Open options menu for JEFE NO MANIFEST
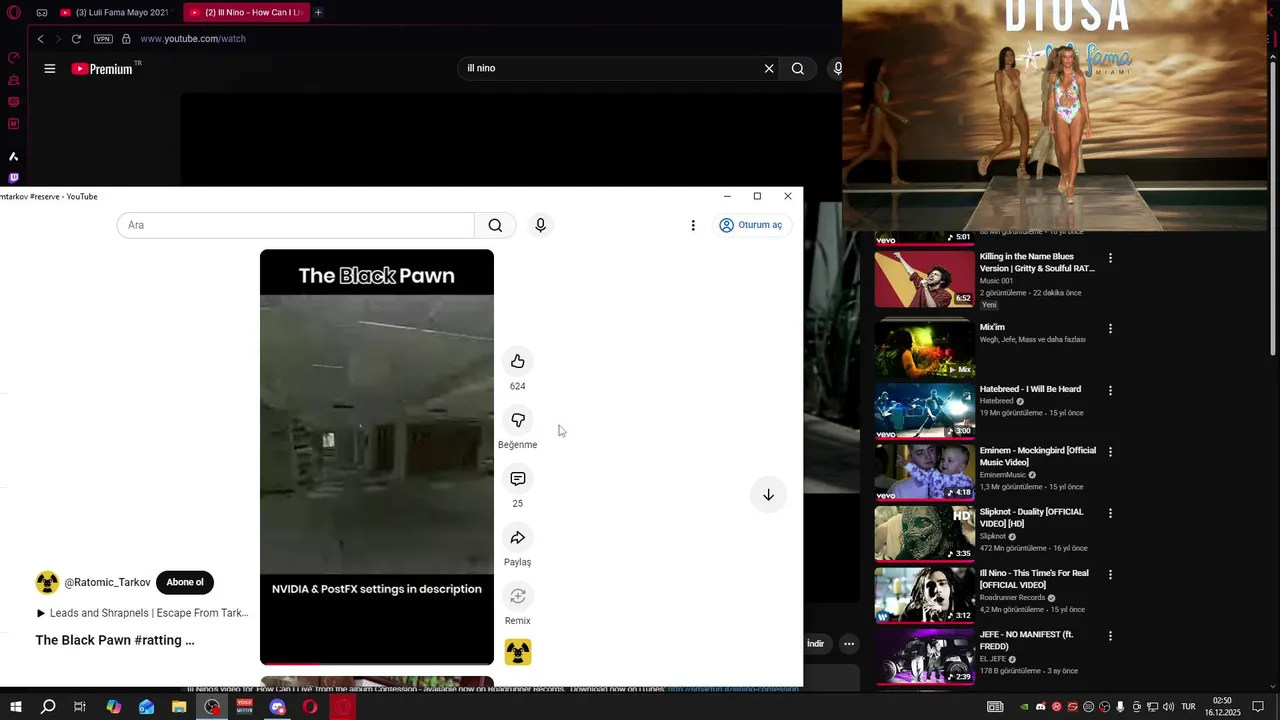 click(x=1110, y=636)
